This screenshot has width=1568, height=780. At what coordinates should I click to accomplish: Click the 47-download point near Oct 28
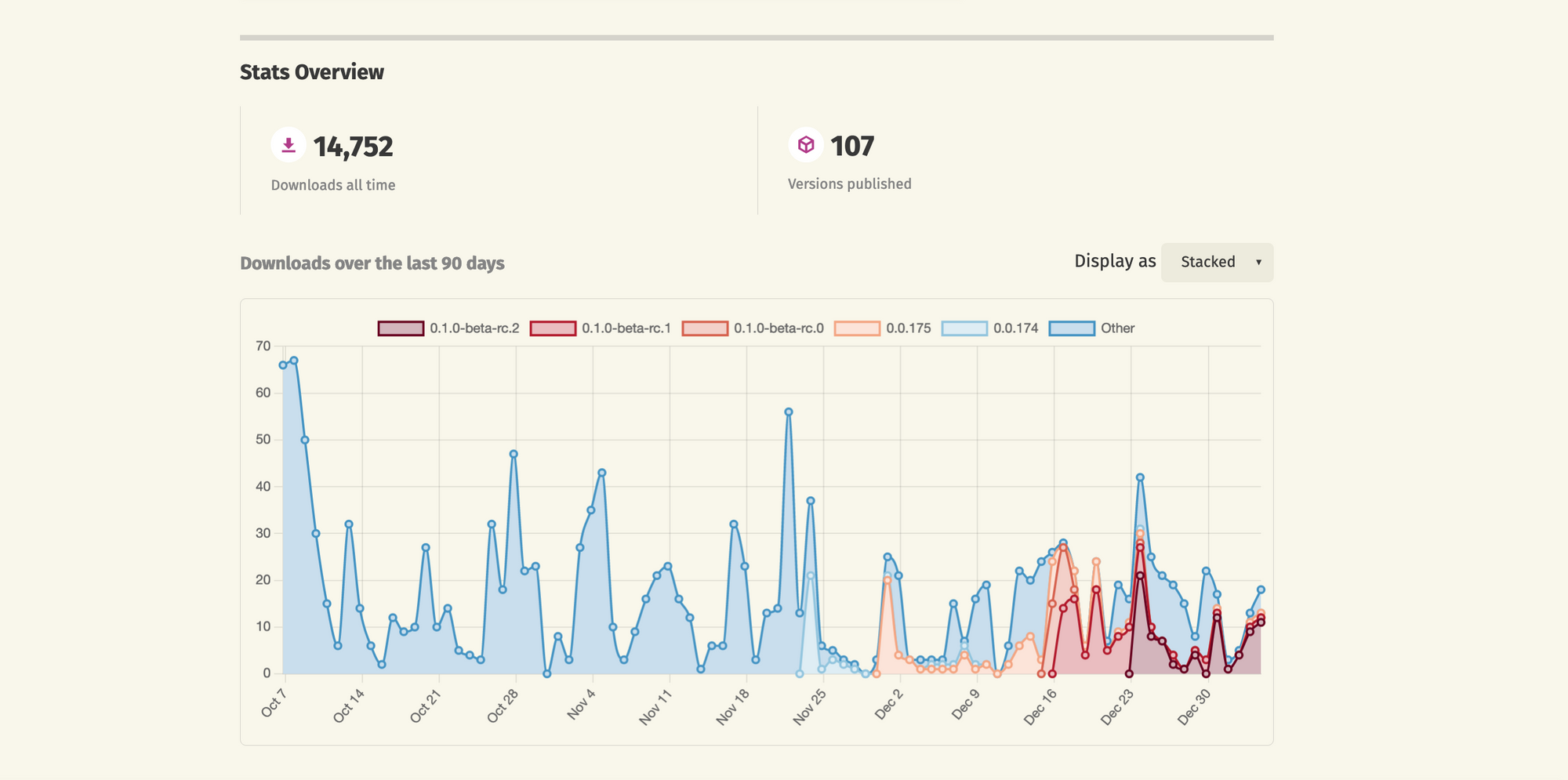514,454
